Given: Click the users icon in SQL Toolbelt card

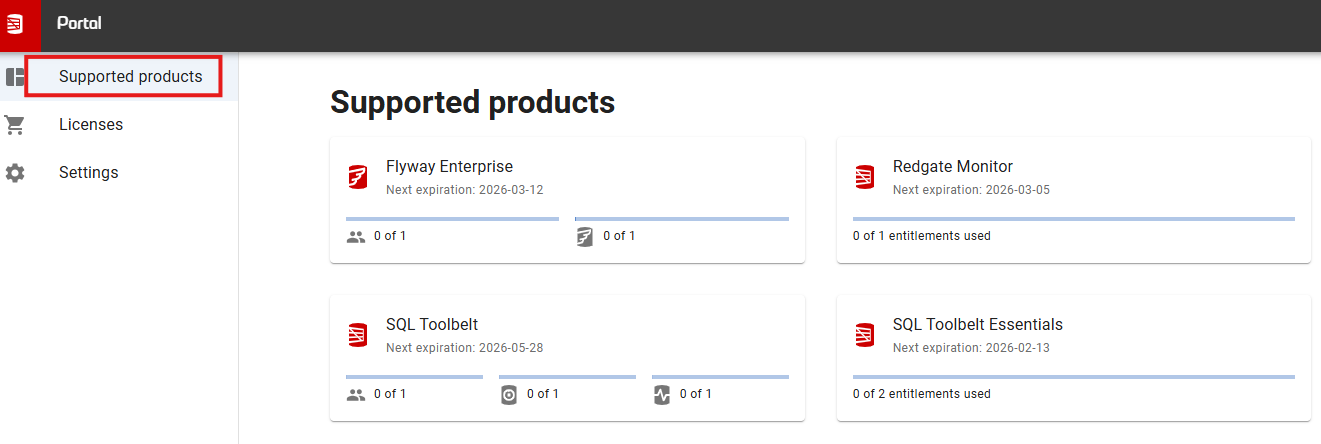Looking at the screenshot, I should (356, 395).
